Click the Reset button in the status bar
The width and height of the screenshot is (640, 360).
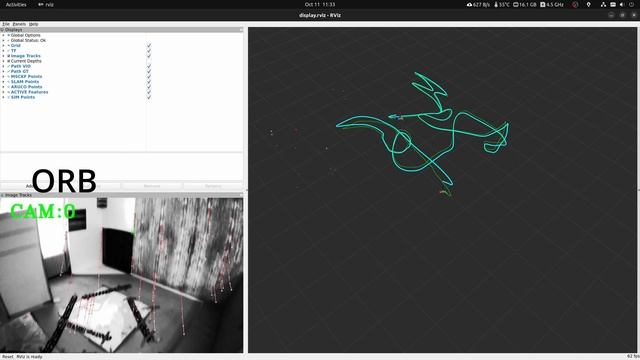tap(7, 357)
